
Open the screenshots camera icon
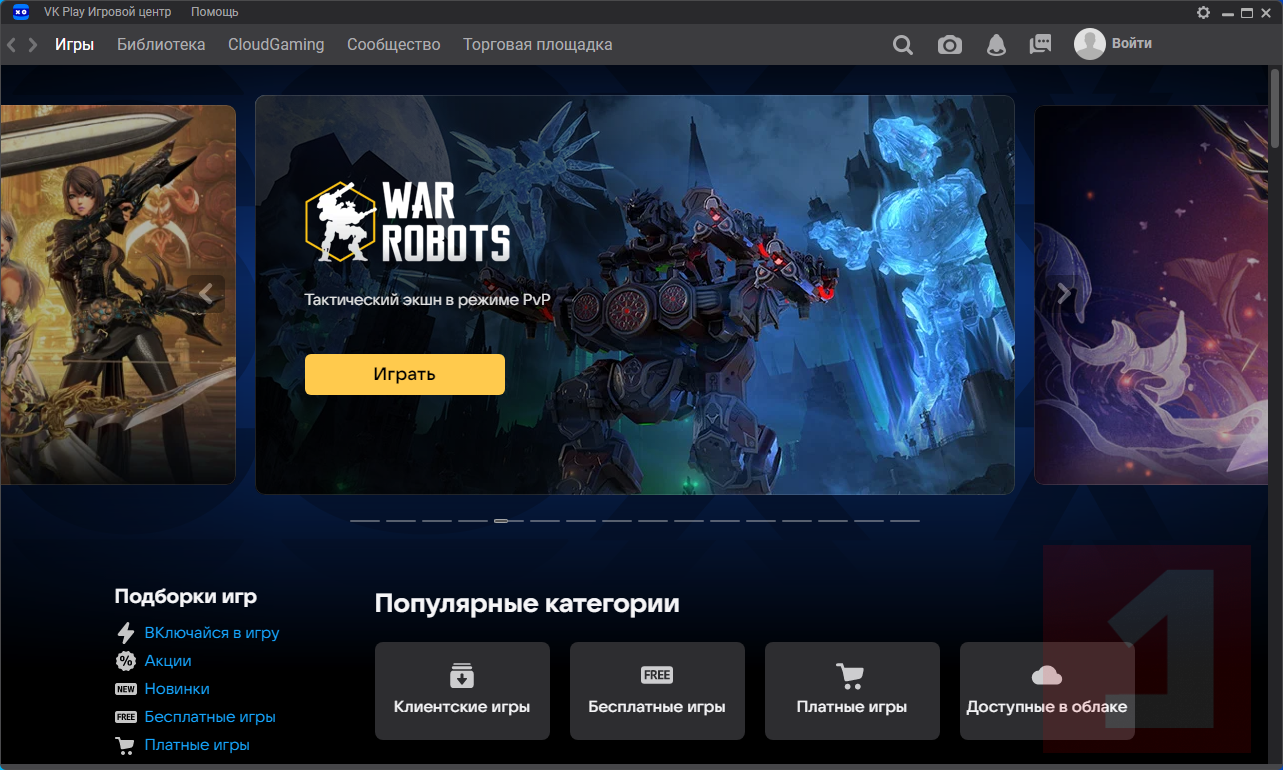click(x=950, y=45)
